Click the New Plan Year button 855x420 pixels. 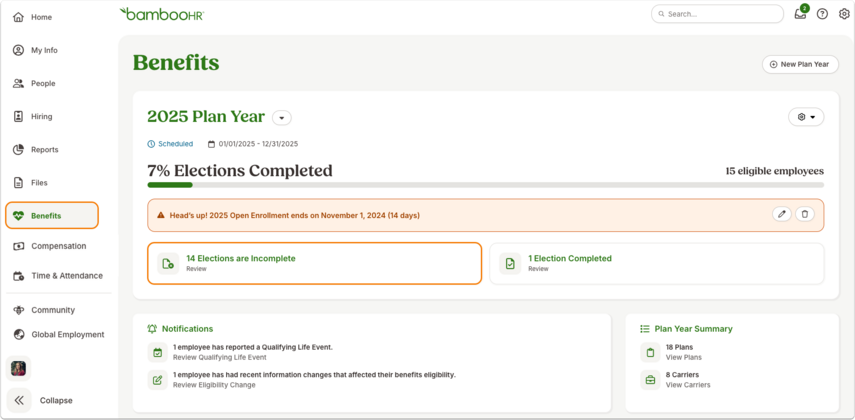click(x=800, y=64)
